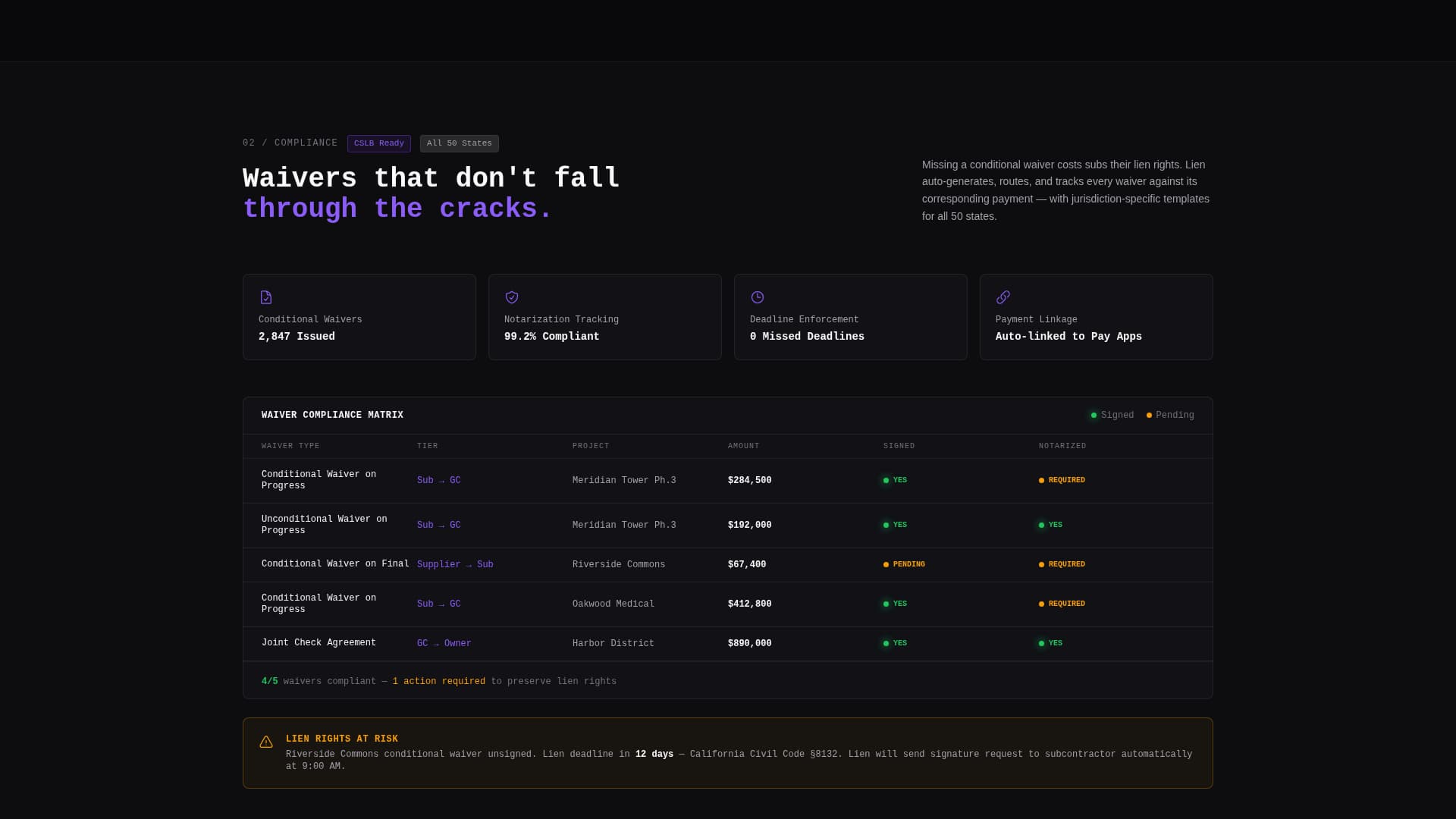Open the Conditional Waivers 2,847 Issued card
1456x819 pixels.
coord(359,317)
